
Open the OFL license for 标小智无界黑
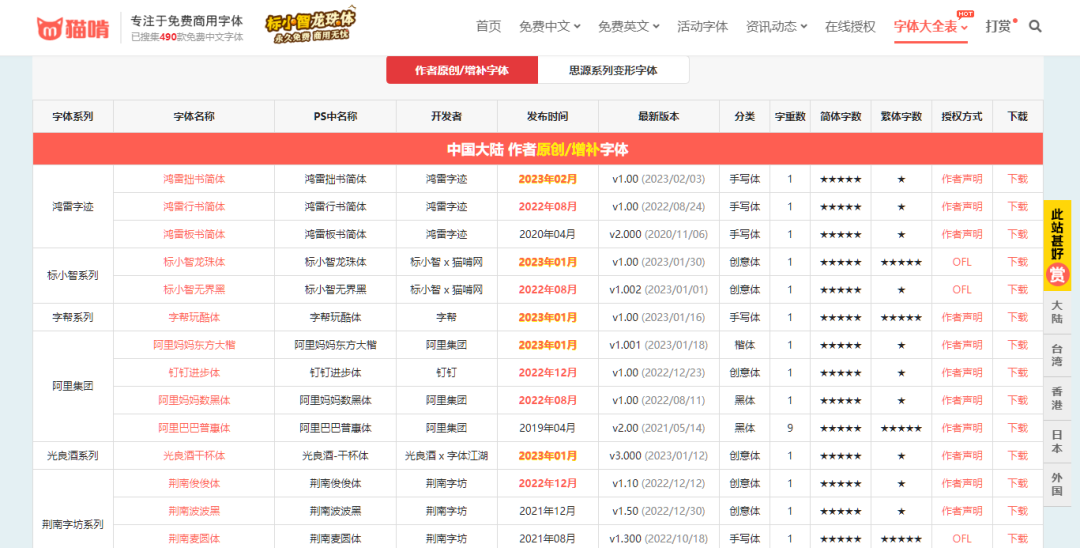coord(962,290)
